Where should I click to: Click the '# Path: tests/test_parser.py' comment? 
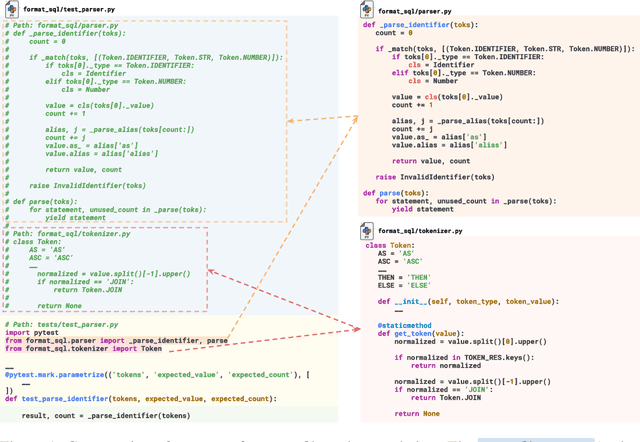(60, 325)
